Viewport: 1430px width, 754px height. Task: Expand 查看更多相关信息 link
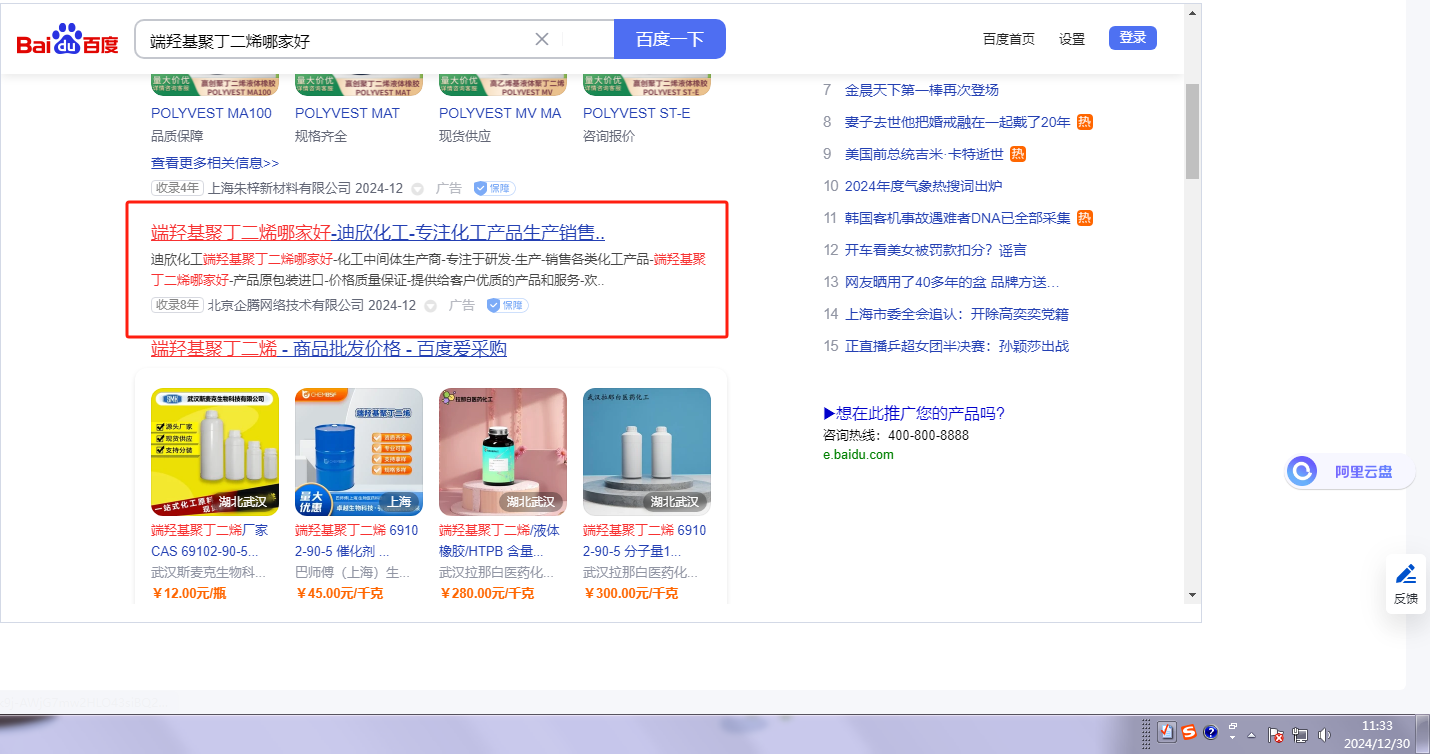(215, 162)
